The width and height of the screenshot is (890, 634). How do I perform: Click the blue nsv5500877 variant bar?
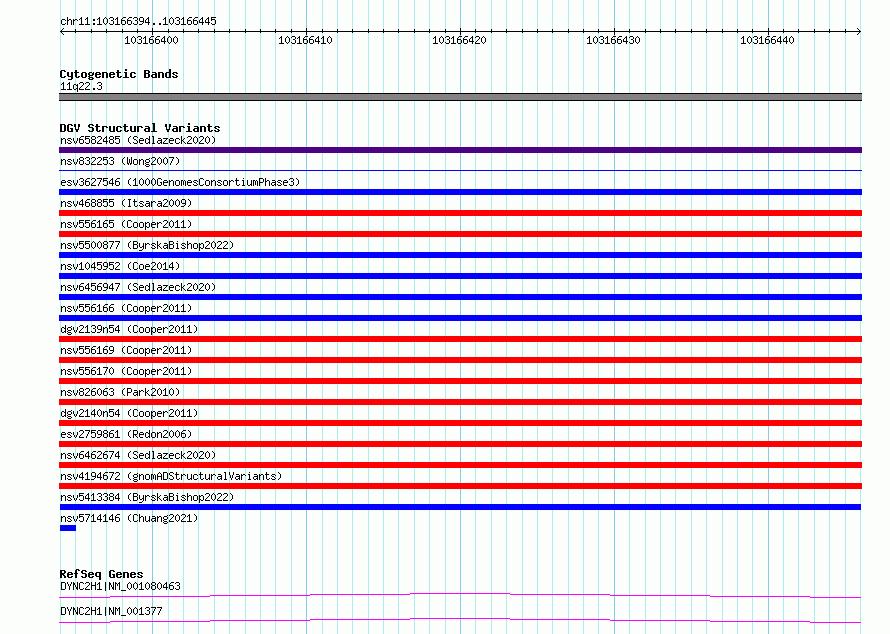pos(460,255)
